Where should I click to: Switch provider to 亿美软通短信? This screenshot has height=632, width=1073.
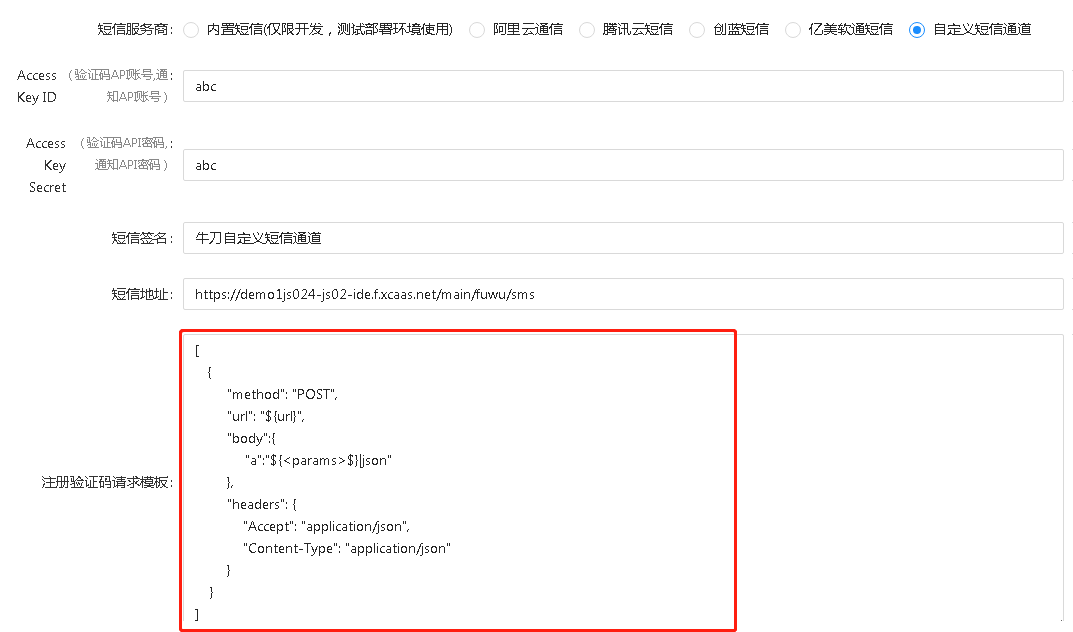[x=793, y=30]
